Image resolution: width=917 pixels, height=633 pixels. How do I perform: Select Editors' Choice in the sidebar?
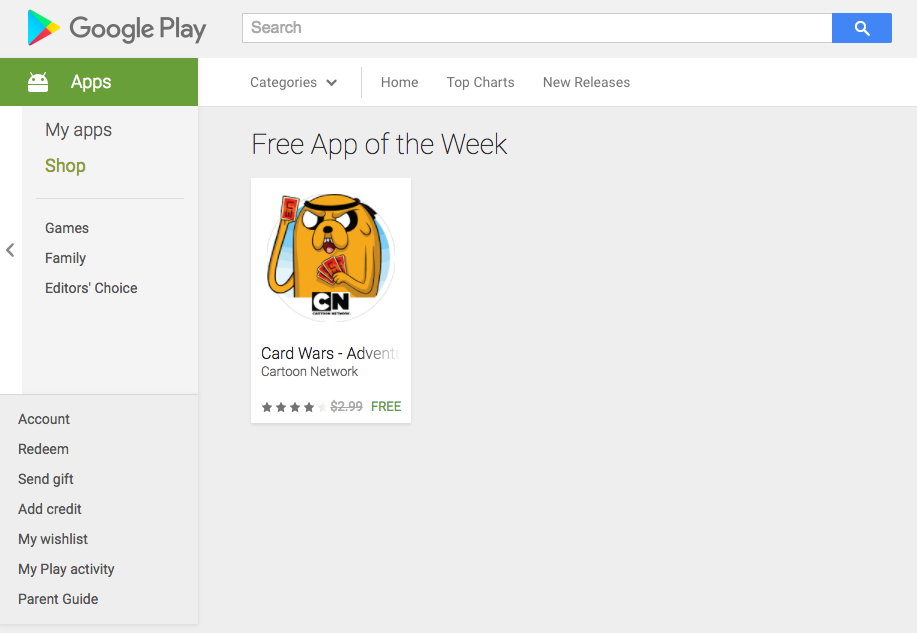pyautogui.click(x=91, y=288)
